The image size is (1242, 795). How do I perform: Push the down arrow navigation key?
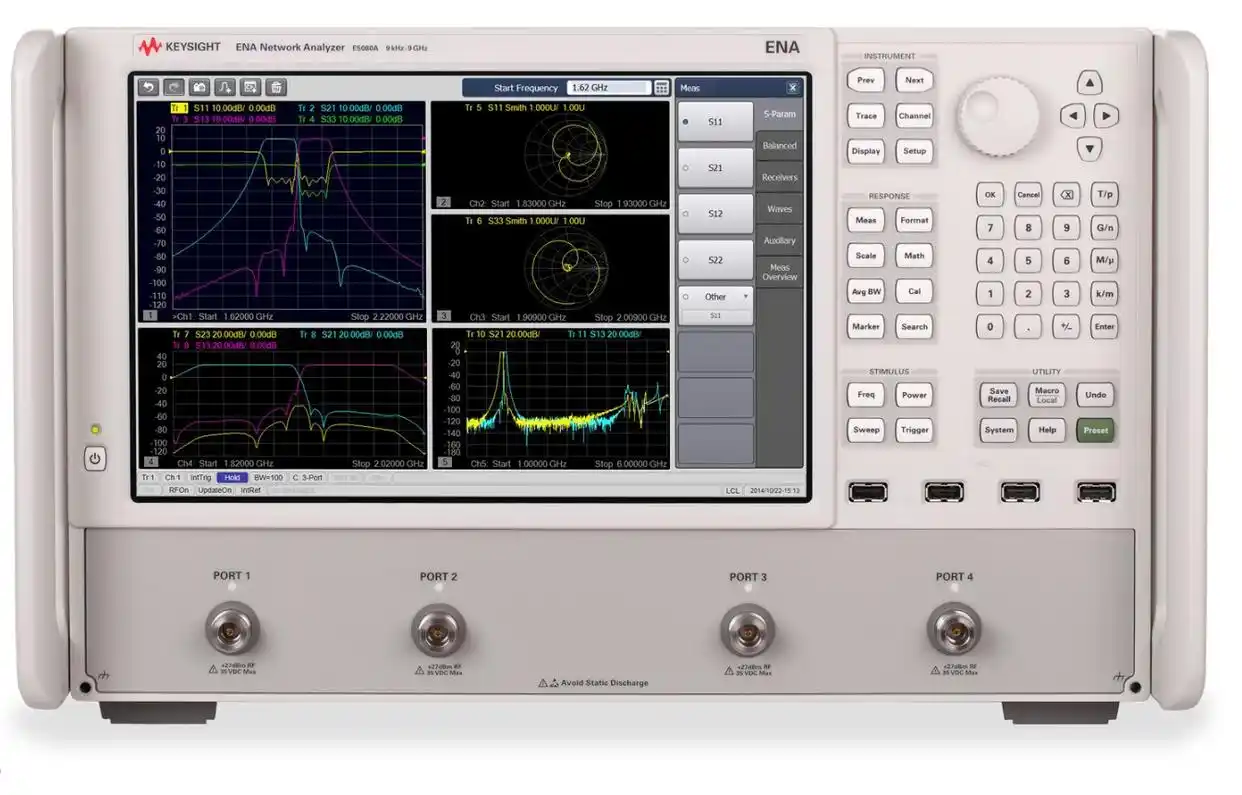point(1089,149)
